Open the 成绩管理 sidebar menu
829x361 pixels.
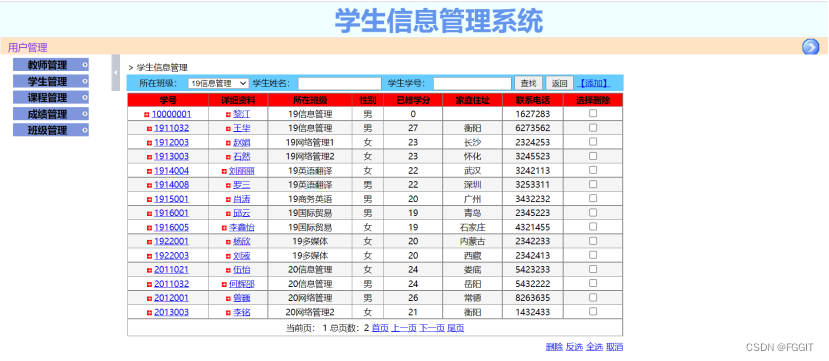[x=51, y=114]
